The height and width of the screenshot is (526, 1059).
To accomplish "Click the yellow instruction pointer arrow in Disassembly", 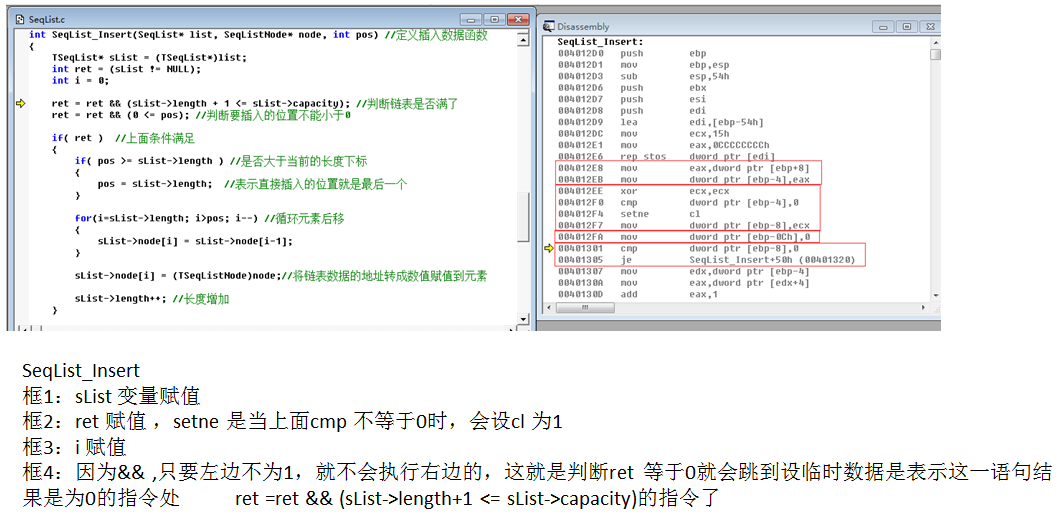I will [548, 248].
